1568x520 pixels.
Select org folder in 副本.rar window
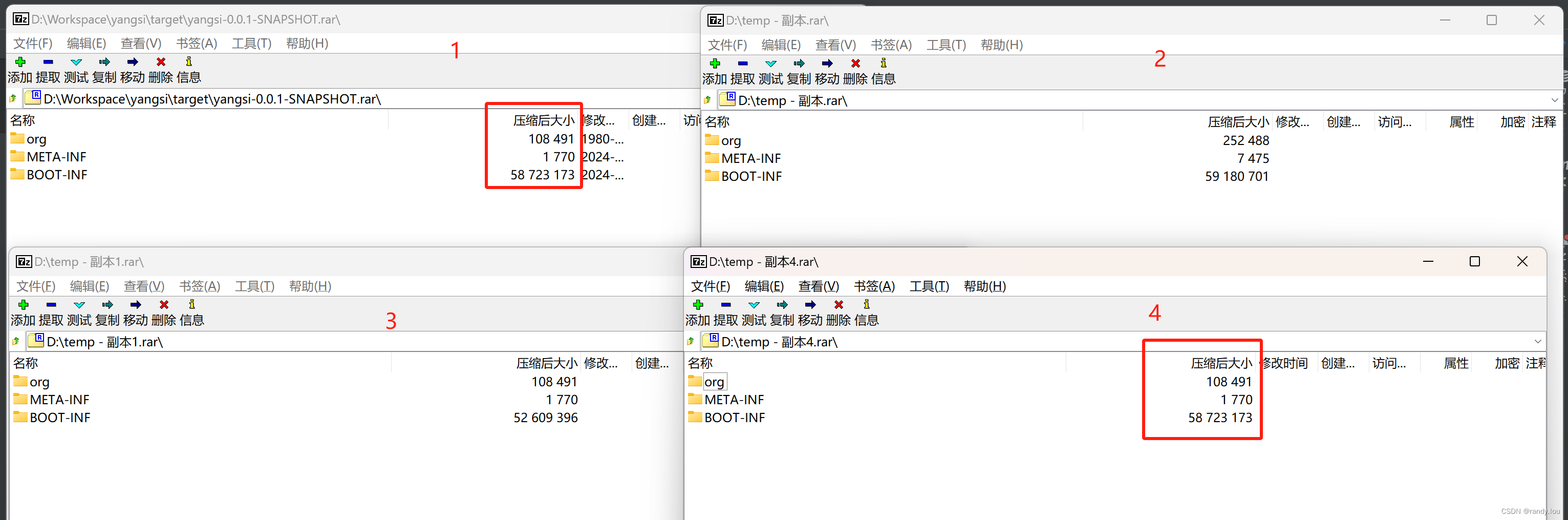731,141
